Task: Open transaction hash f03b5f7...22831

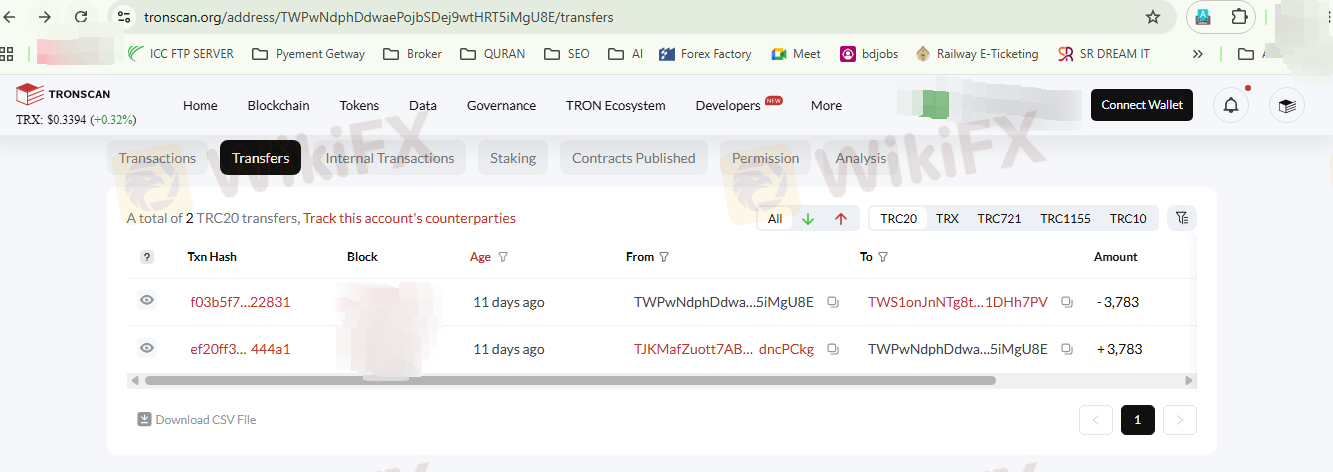Action: point(240,302)
